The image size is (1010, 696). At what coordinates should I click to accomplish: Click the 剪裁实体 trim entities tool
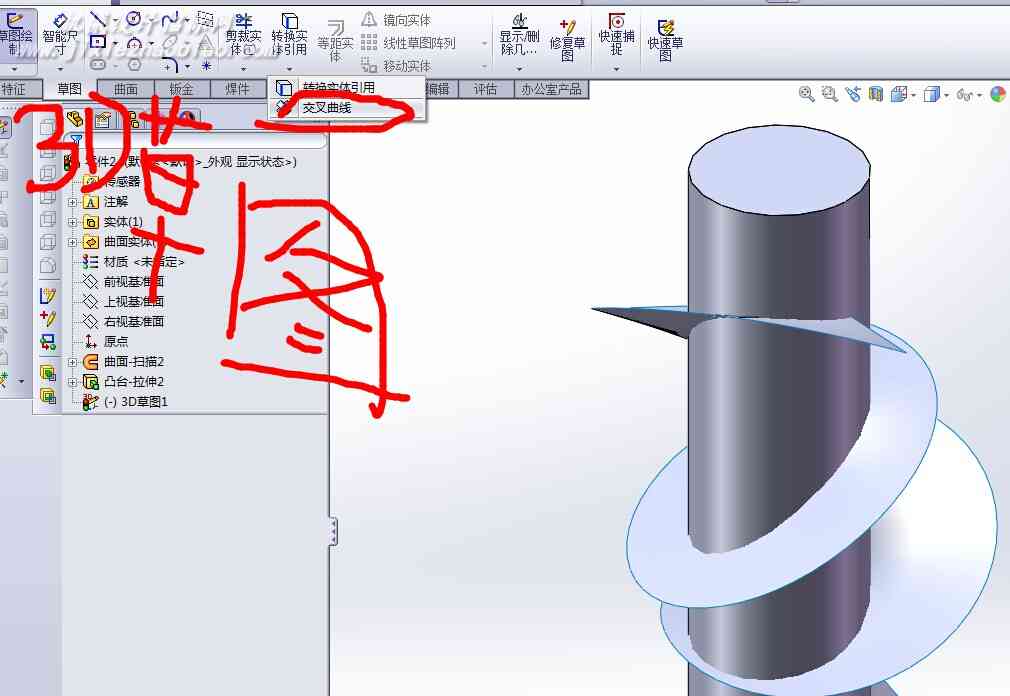pos(243,35)
